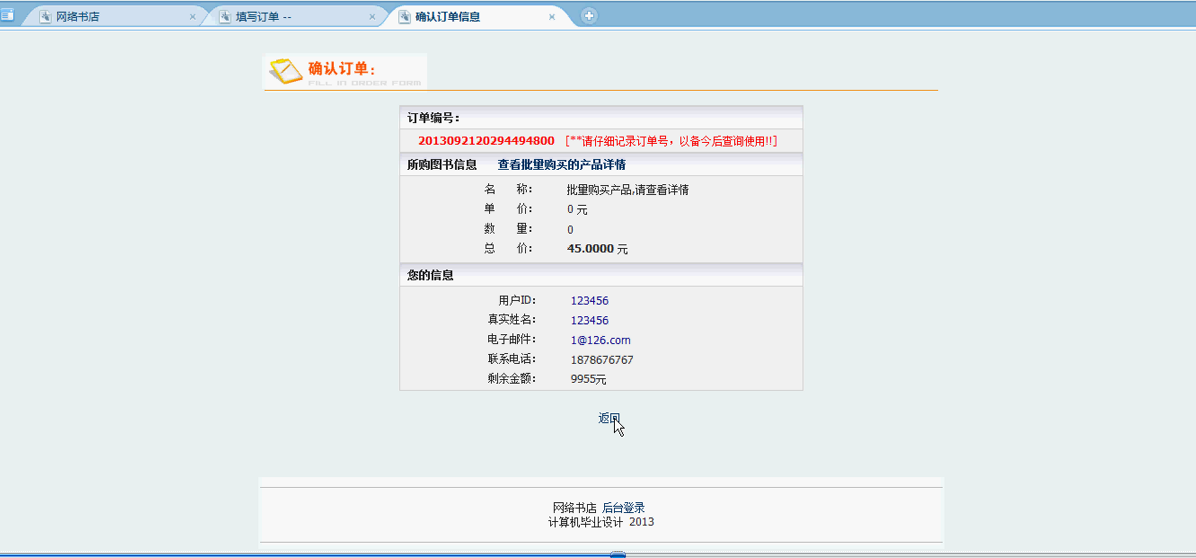1196x558 pixels.
Task: Select the 确认订单信息 tab
Action: click(479, 16)
